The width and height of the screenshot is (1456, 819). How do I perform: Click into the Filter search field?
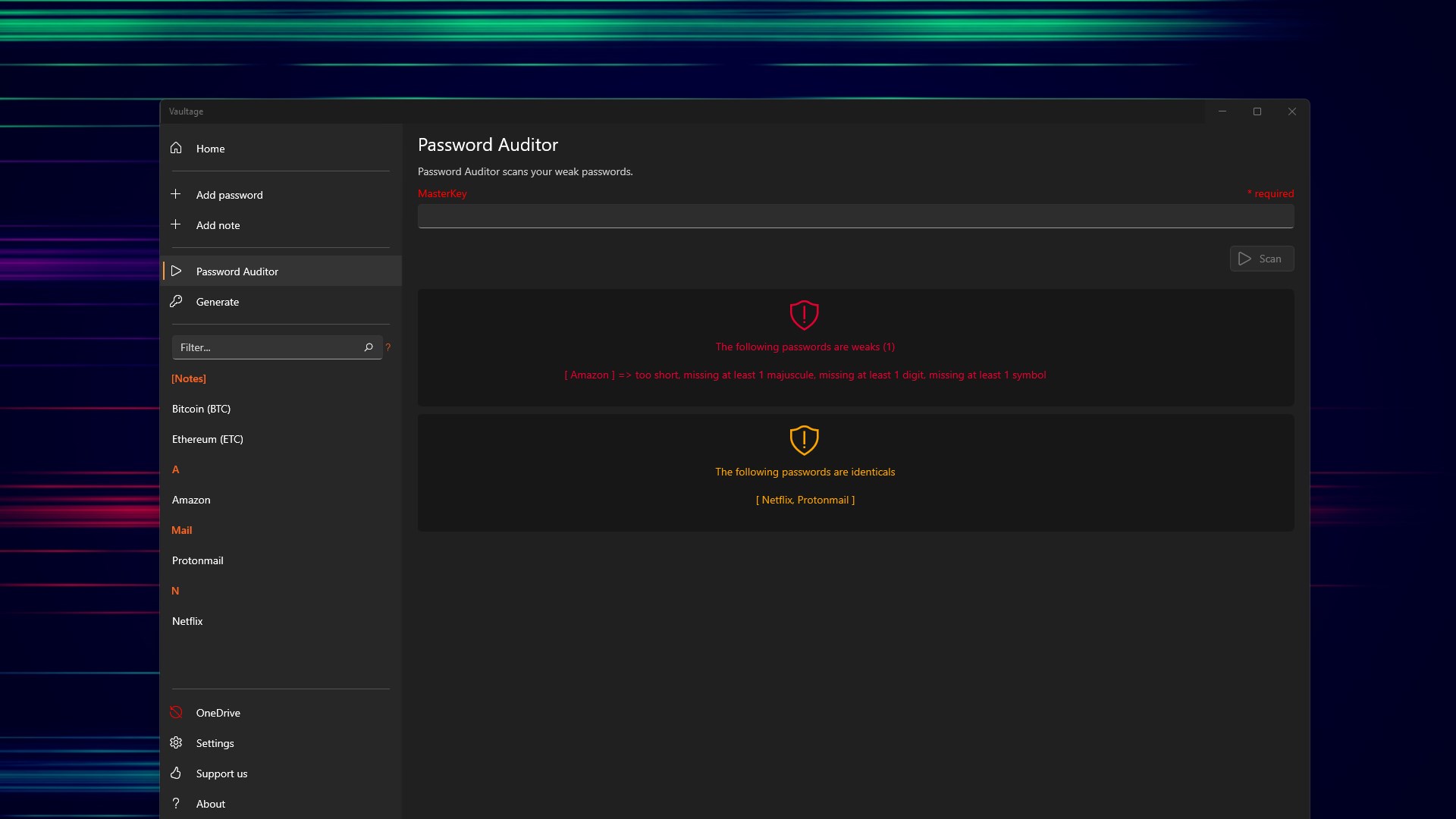pyautogui.click(x=268, y=347)
